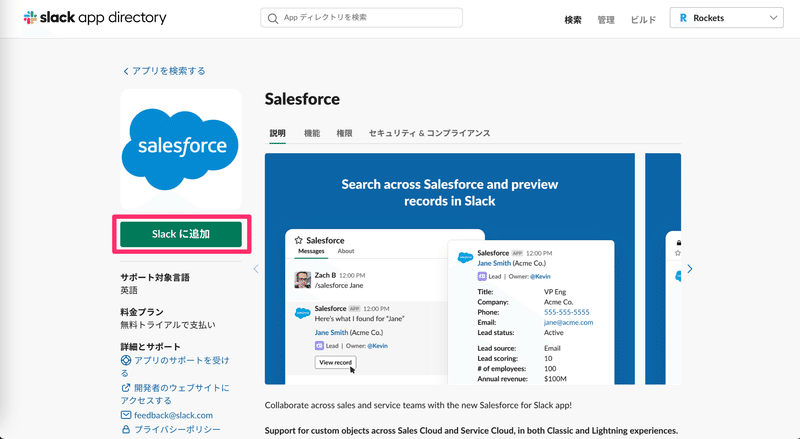The image size is (800, 439).
Task: Go back via アプリを検索する link
Action: point(164,71)
